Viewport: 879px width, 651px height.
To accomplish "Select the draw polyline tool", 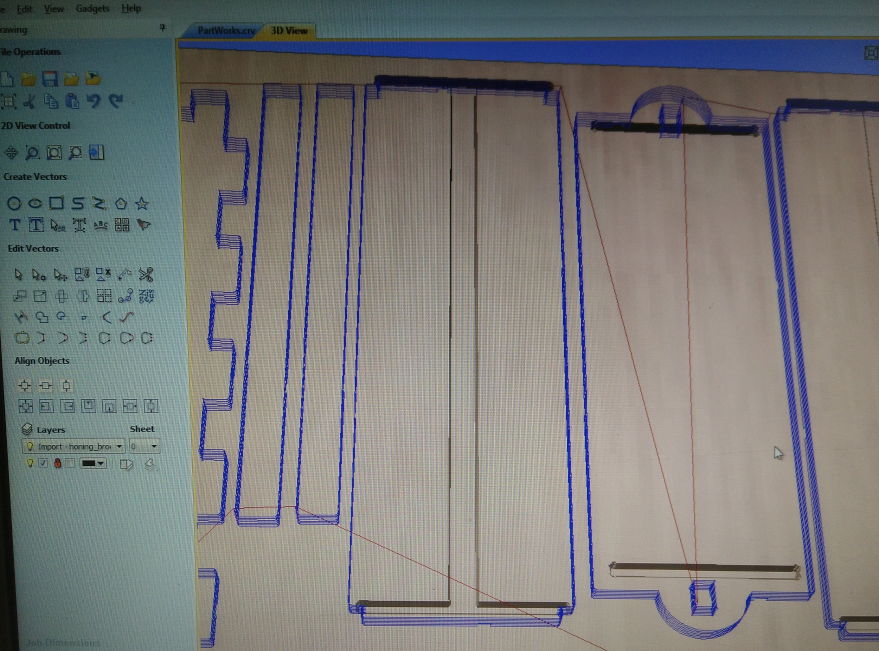I will tap(99, 203).
